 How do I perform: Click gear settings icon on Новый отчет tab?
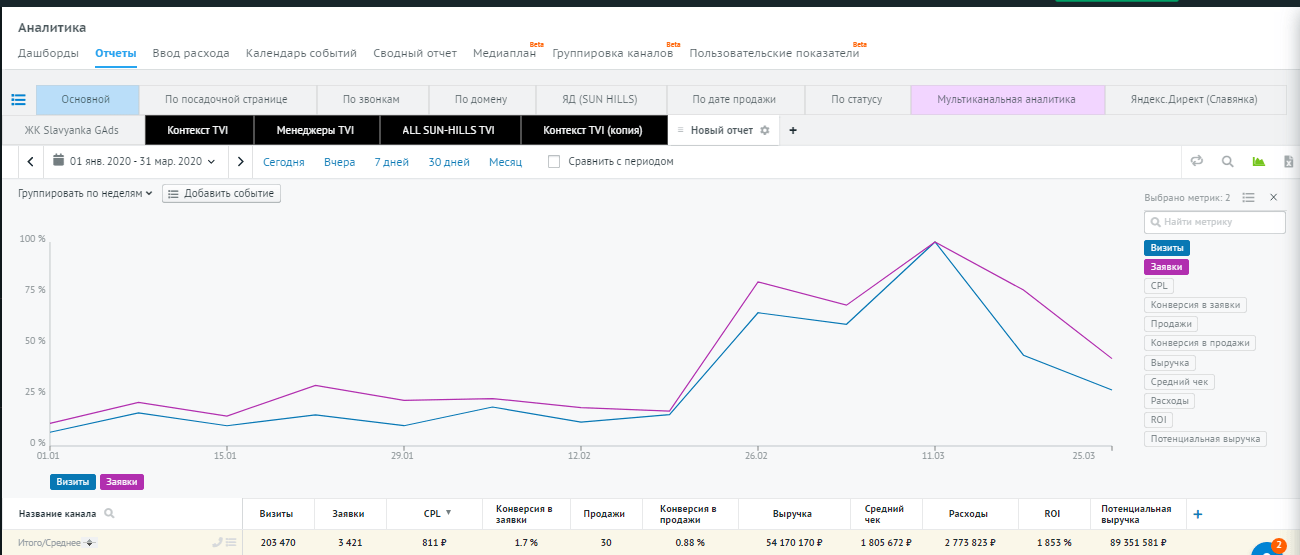[765, 130]
